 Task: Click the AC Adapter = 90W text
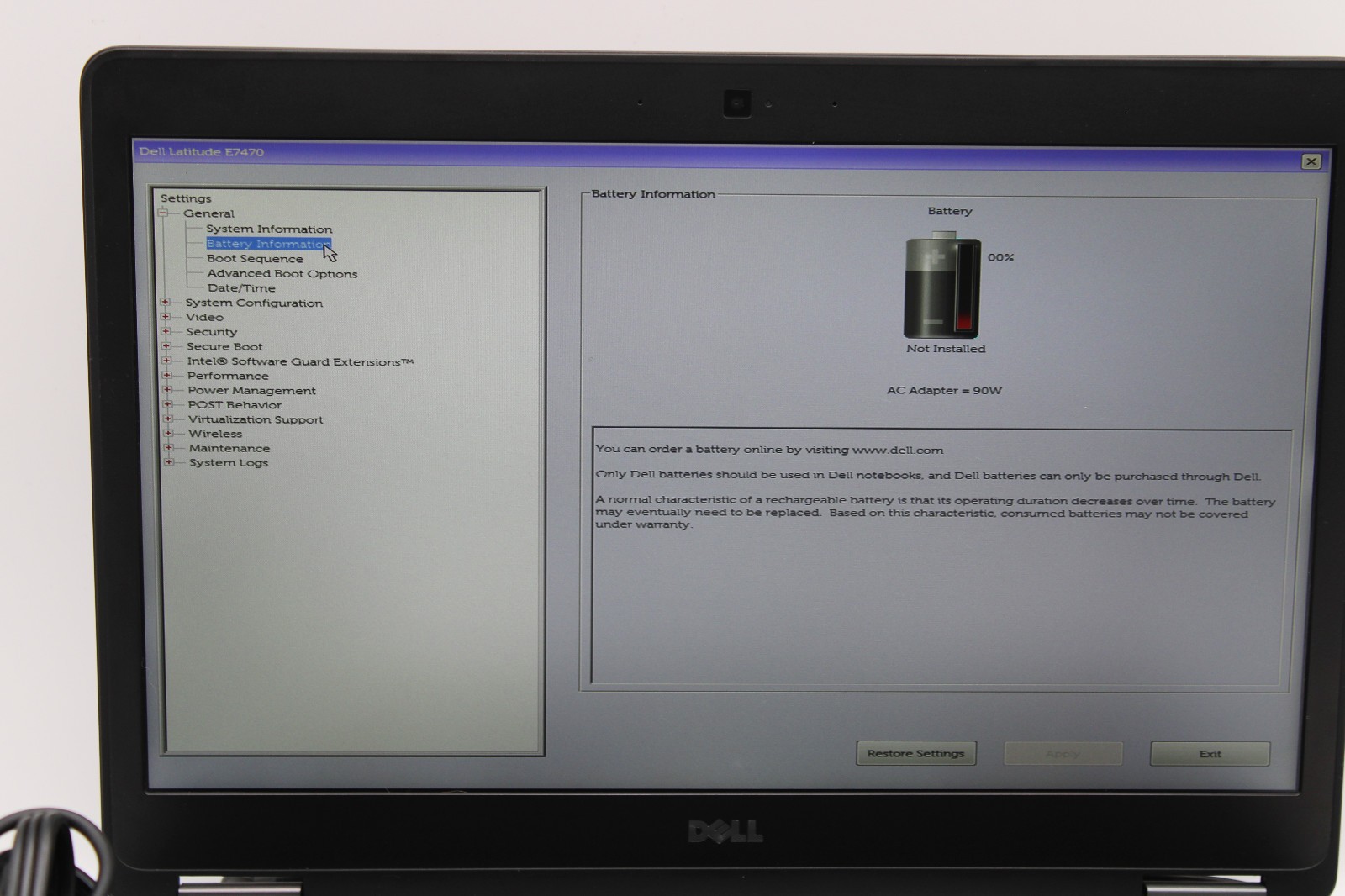coord(944,390)
